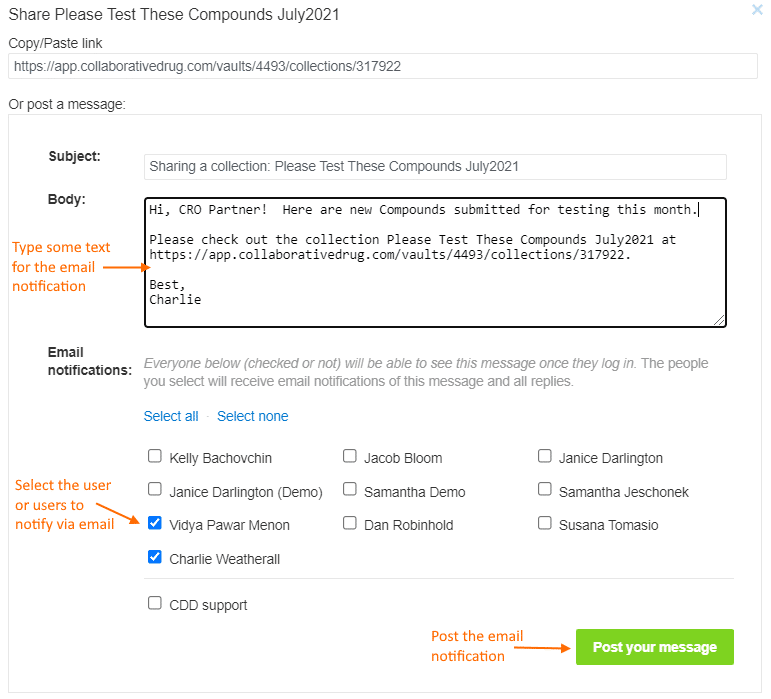
Task: Check the Susana Tomasio checkbox
Action: tap(544, 523)
